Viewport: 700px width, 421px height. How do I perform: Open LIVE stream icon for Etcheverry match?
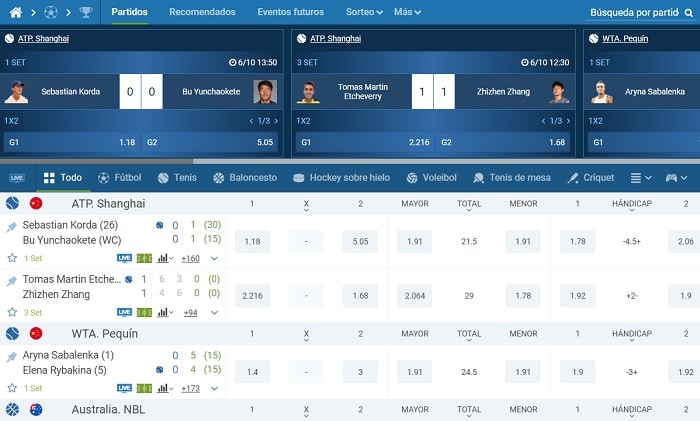(124, 313)
